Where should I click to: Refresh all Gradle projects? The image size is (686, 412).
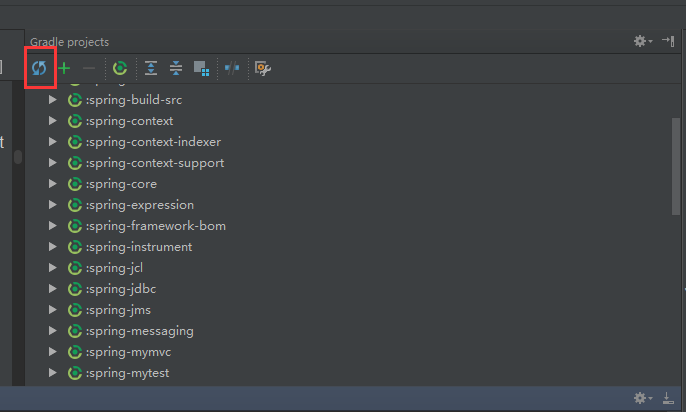click(39, 68)
